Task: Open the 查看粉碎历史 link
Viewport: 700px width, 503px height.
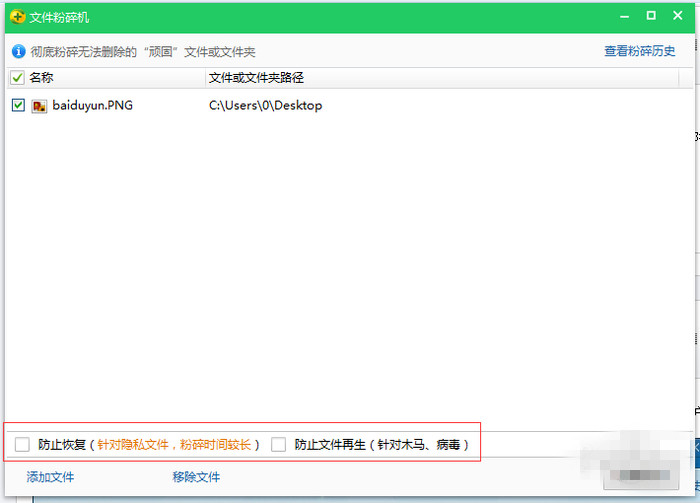Action: coord(639,51)
